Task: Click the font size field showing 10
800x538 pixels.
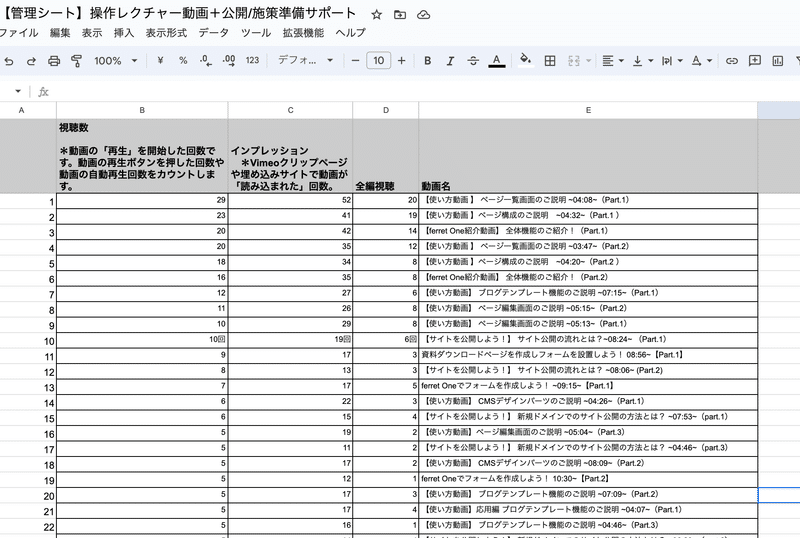Action: point(379,60)
